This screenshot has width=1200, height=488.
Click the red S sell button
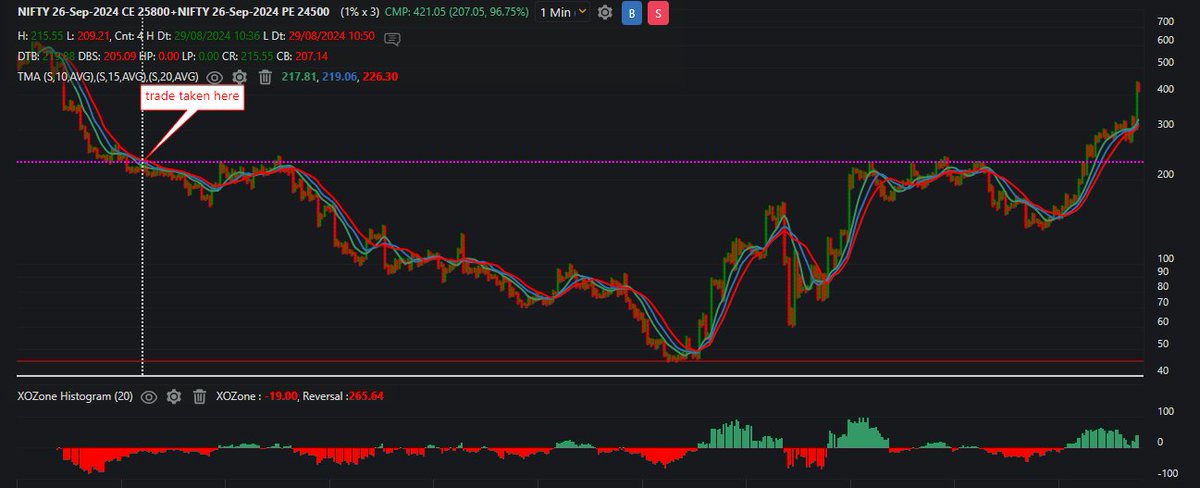coord(658,13)
